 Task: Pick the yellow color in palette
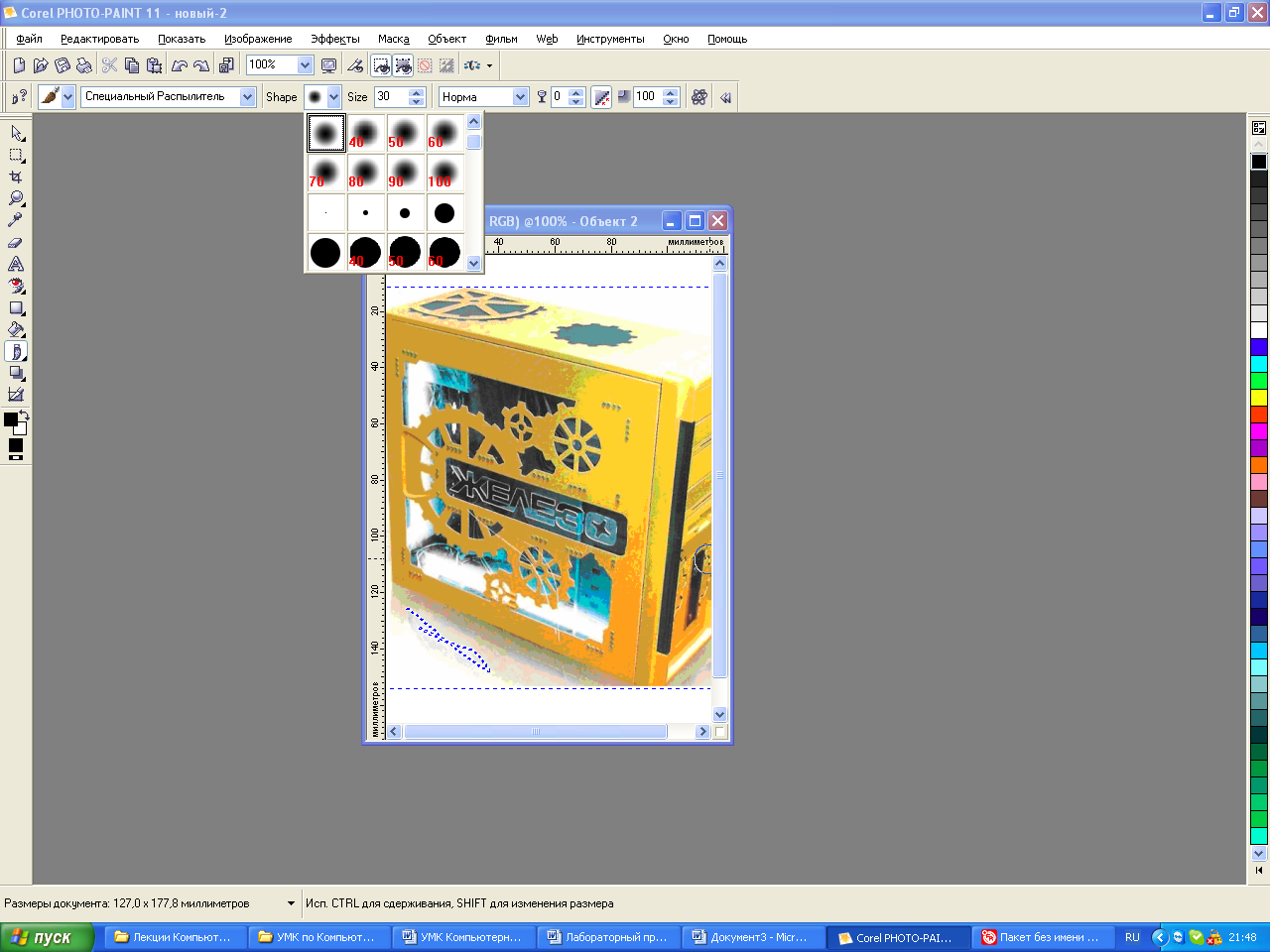pos(1259,398)
